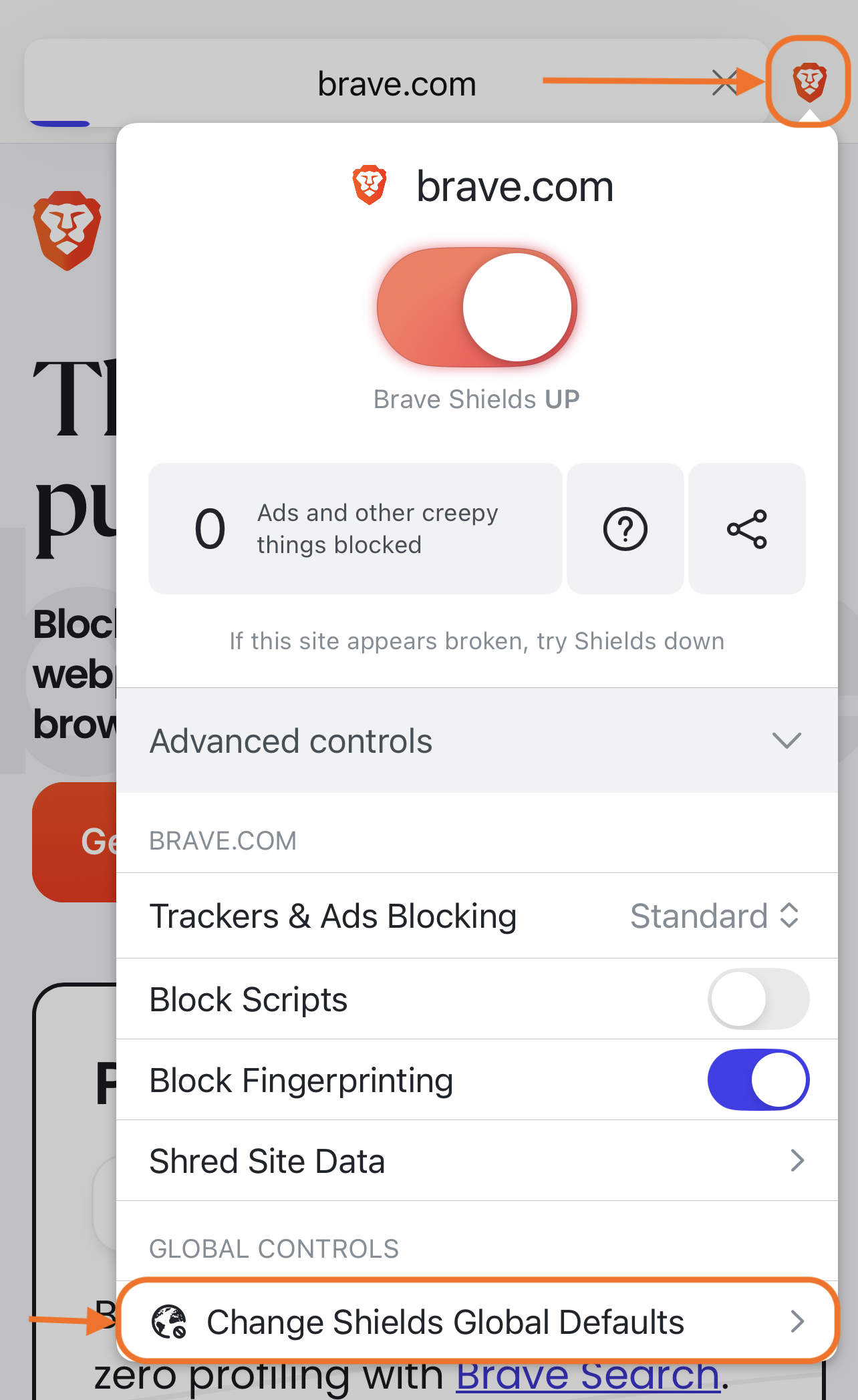858x1400 pixels.
Task: Open the Brave Search link
Action: coord(588,1377)
